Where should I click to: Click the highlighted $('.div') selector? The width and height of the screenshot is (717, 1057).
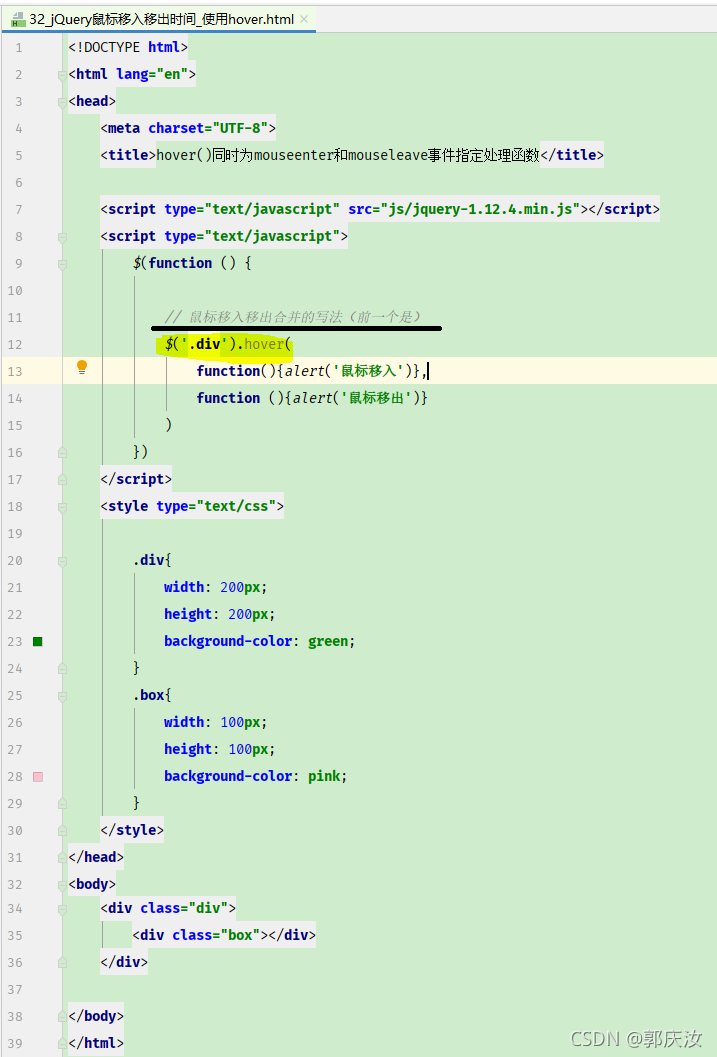point(200,344)
